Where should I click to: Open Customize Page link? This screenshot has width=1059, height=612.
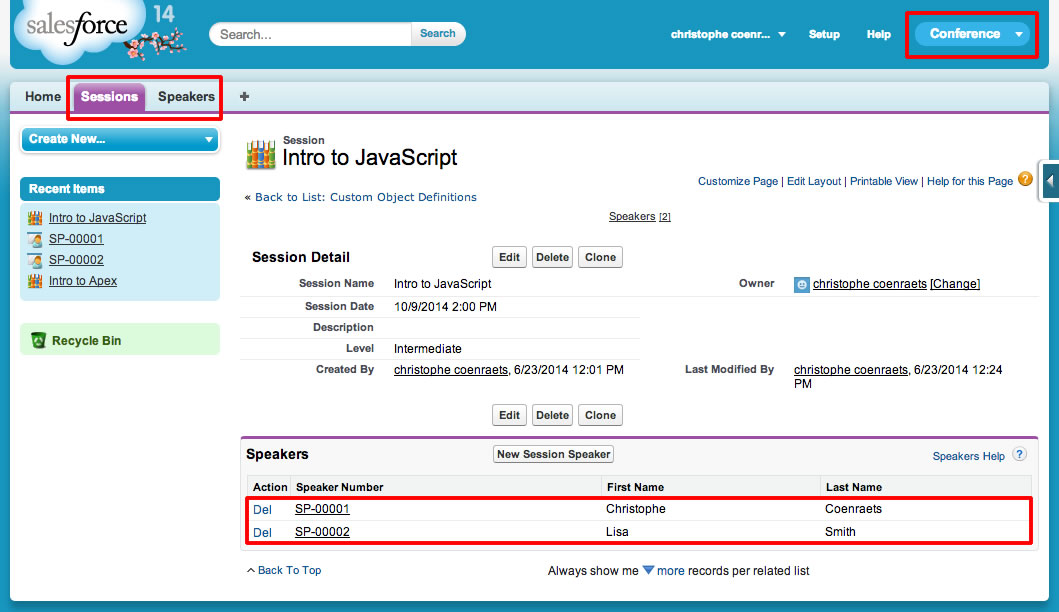point(738,181)
